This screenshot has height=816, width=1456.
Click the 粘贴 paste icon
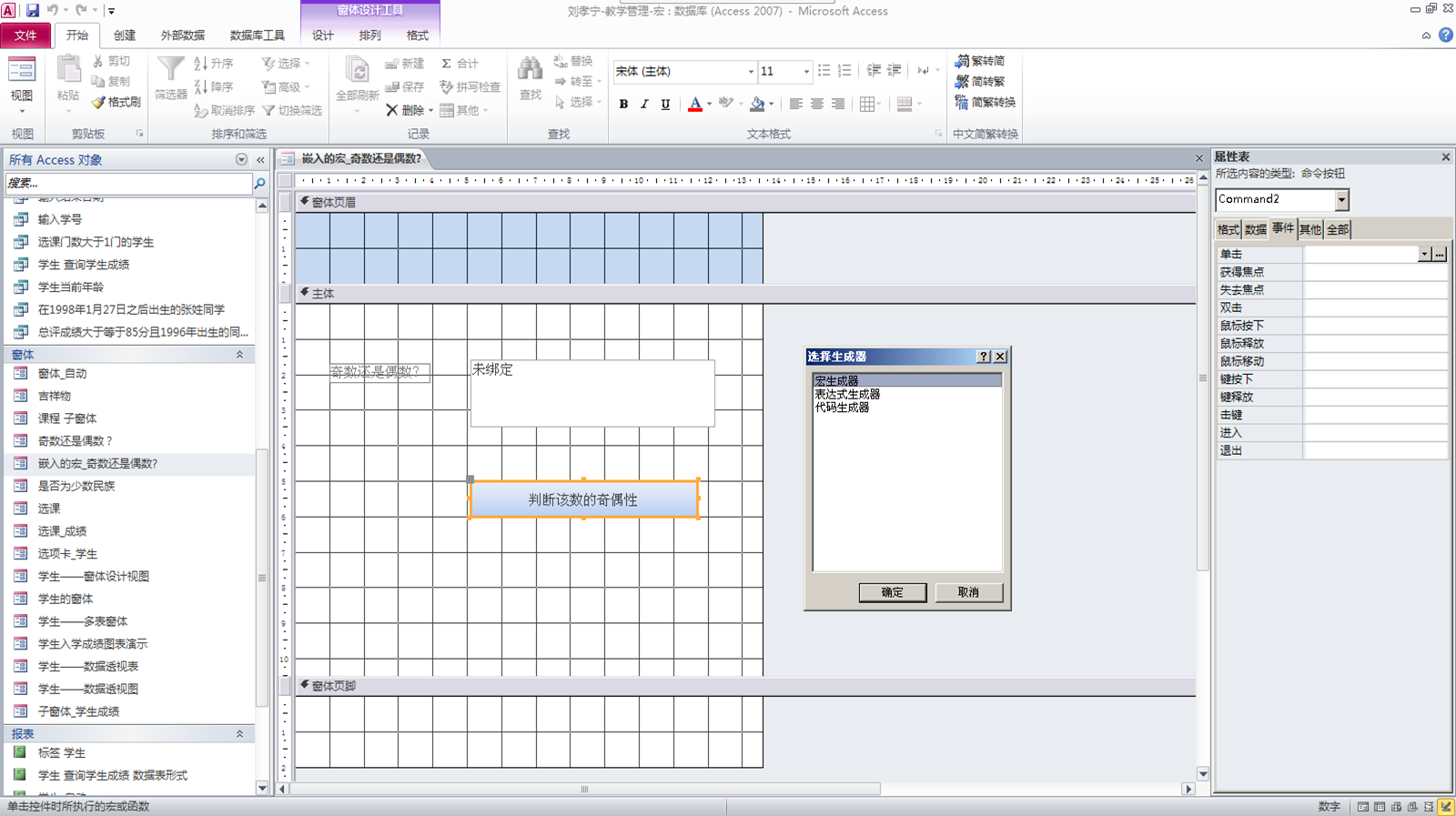[68, 70]
